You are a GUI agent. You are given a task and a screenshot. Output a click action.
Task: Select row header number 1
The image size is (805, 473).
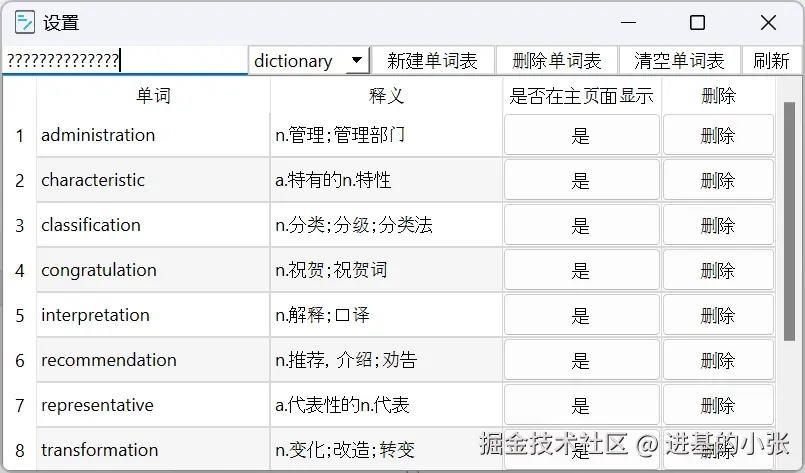pyautogui.click(x=20, y=135)
